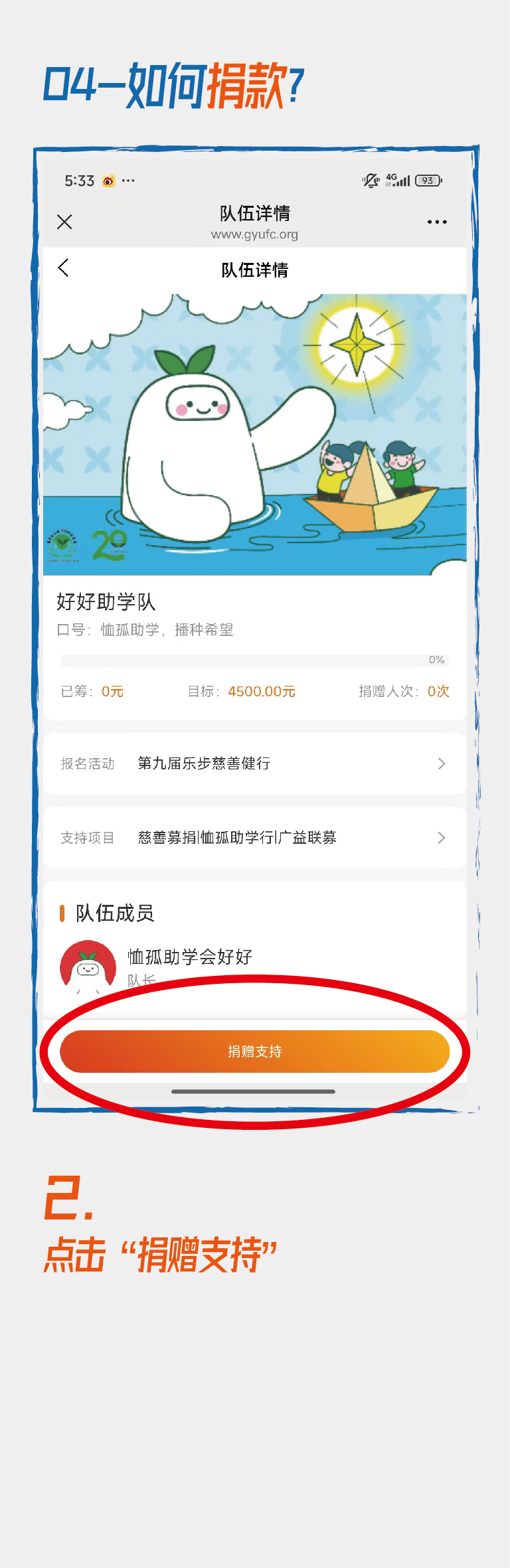Tap the team banner illustration
This screenshot has width=510, height=1568.
point(255,435)
